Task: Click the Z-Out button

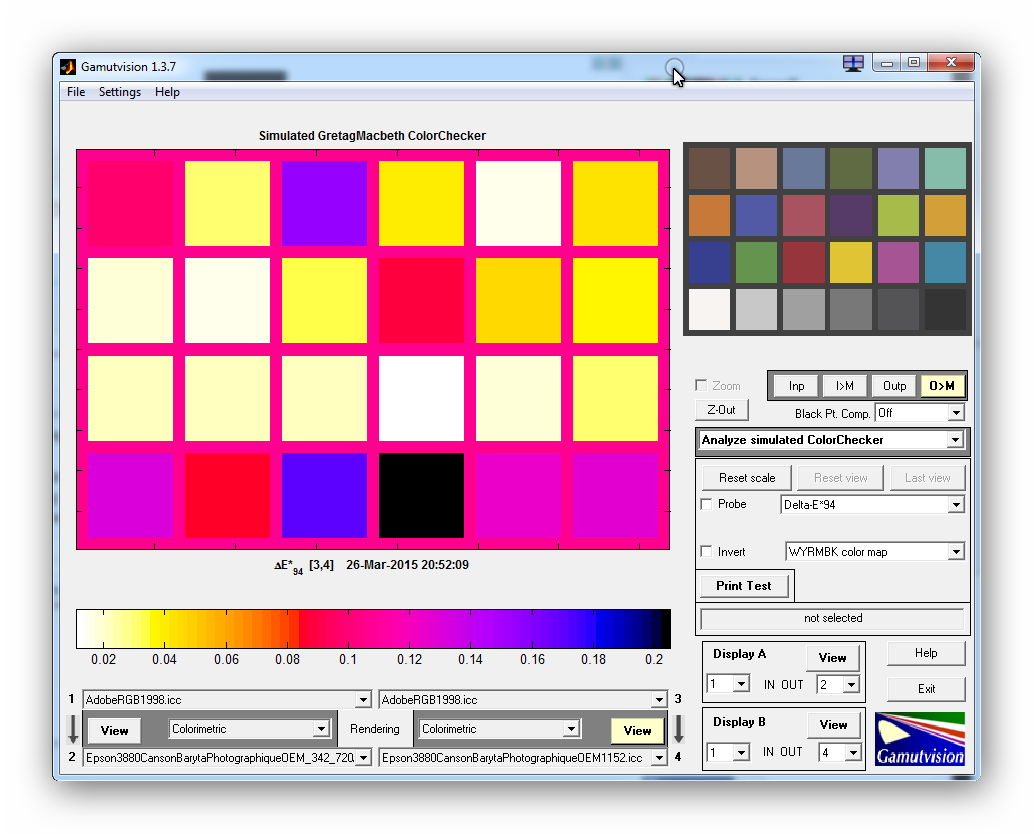Action: (x=720, y=409)
